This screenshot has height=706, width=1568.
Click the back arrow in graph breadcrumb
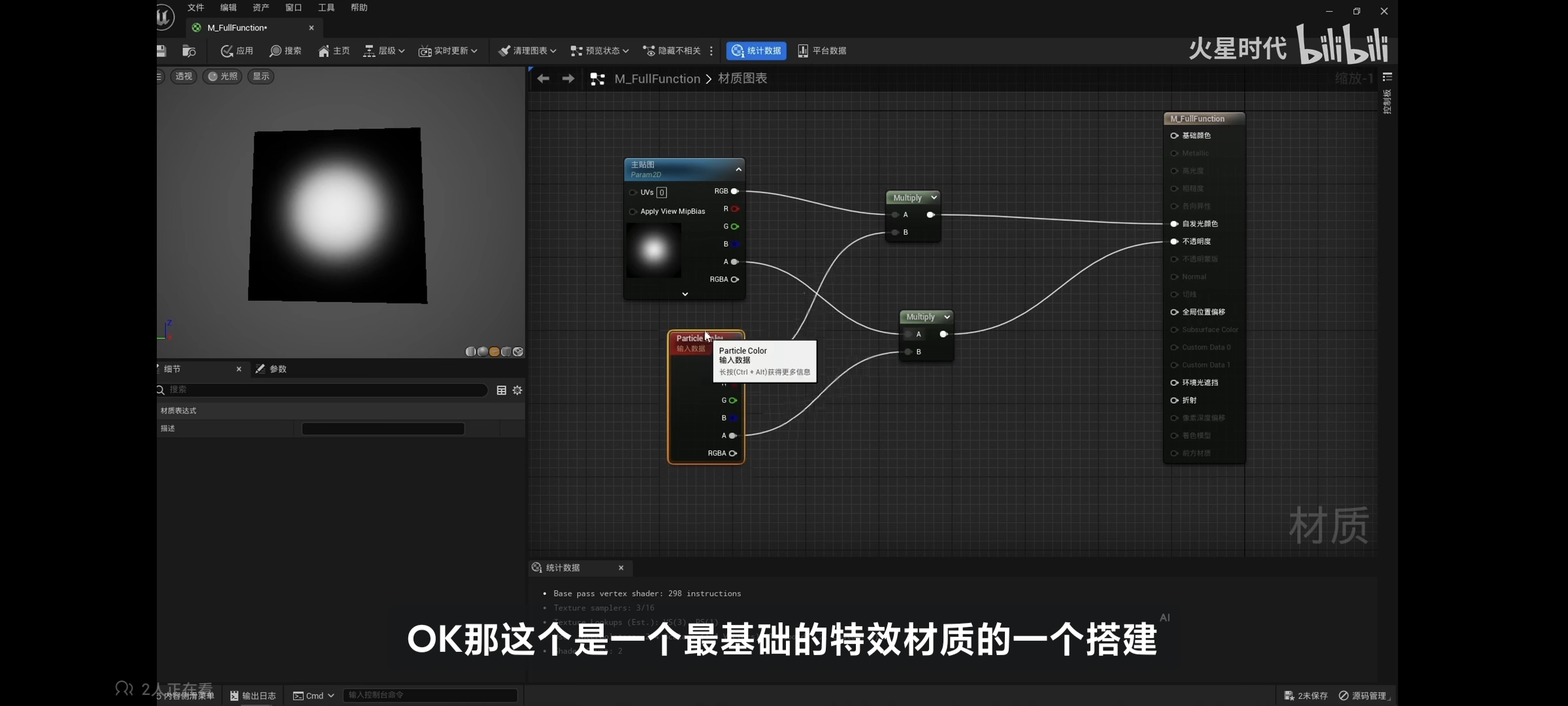543,78
